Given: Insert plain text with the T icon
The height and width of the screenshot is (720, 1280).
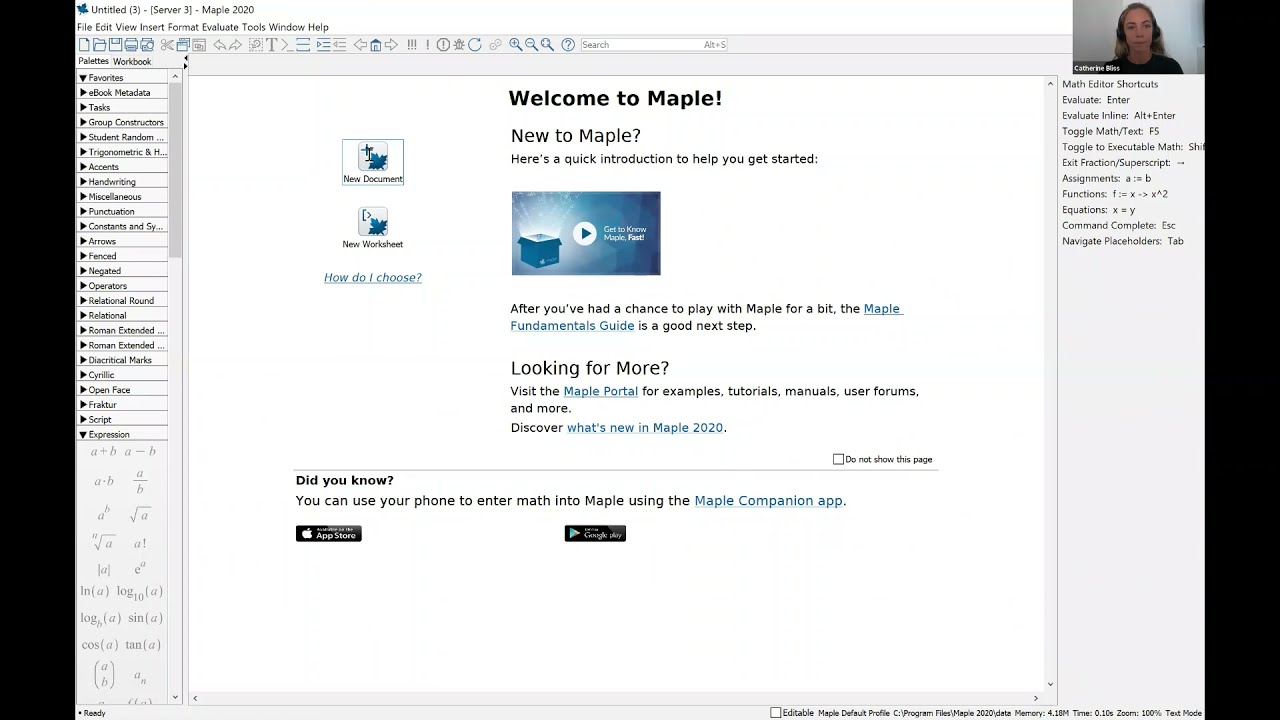Looking at the screenshot, I should tap(271, 45).
